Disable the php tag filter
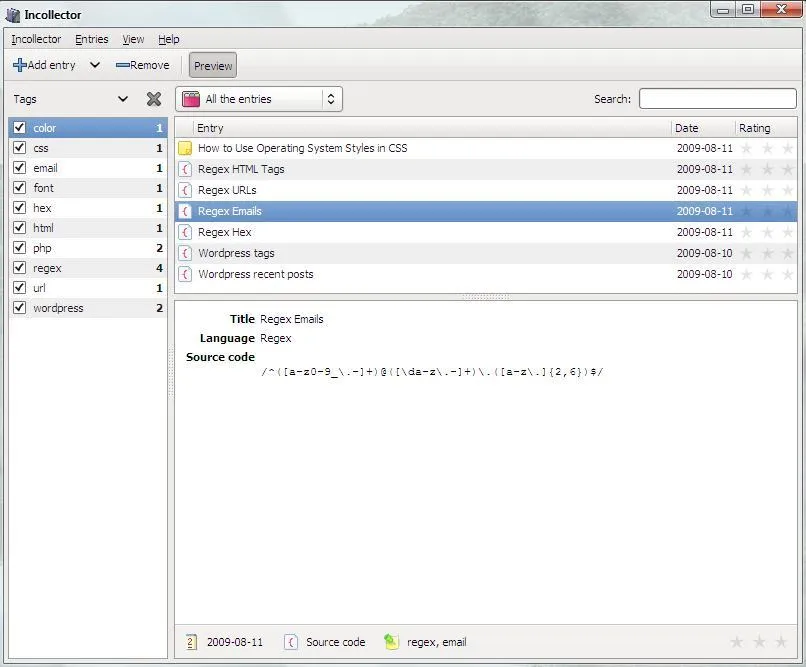806x667 pixels. tap(18, 247)
